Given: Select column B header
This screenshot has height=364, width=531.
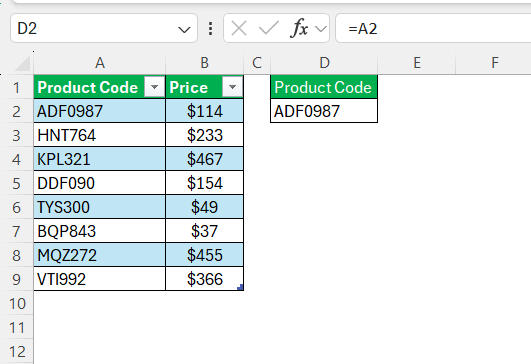Looking at the screenshot, I should tap(205, 63).
